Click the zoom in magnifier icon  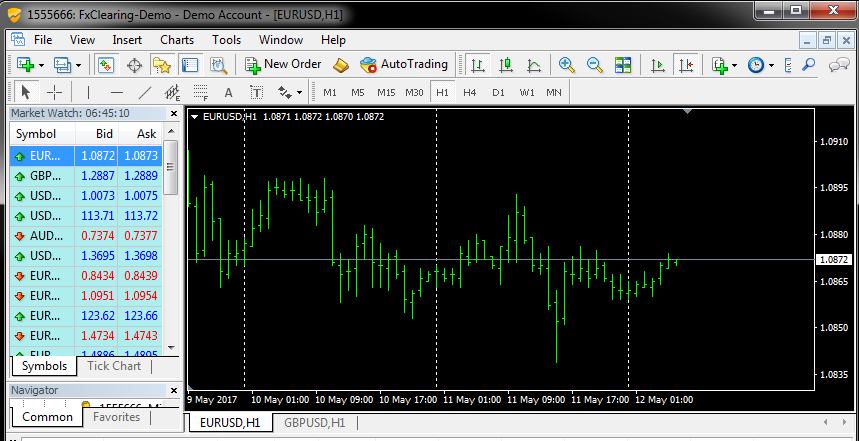567,65
